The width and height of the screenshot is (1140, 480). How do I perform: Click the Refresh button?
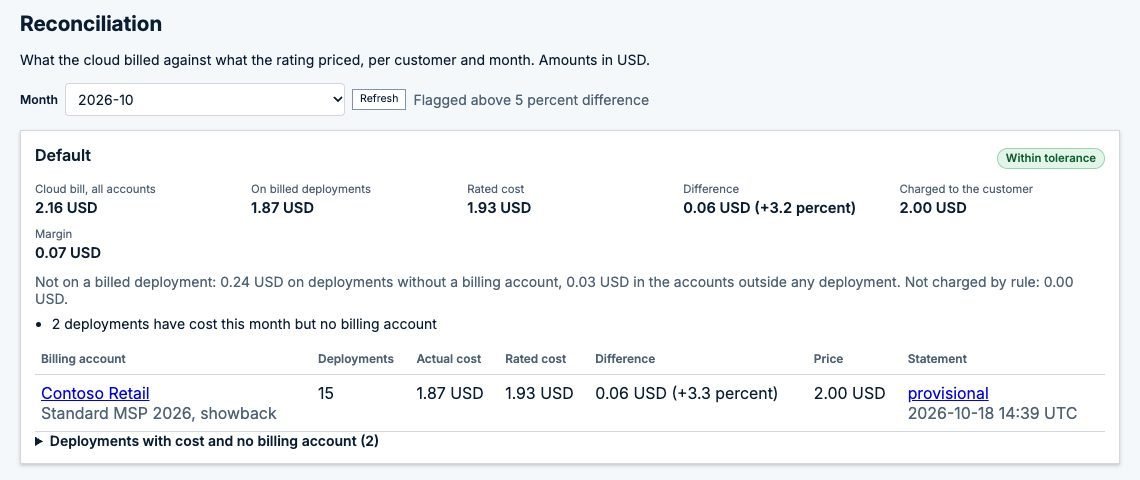[x=379, y=99]
